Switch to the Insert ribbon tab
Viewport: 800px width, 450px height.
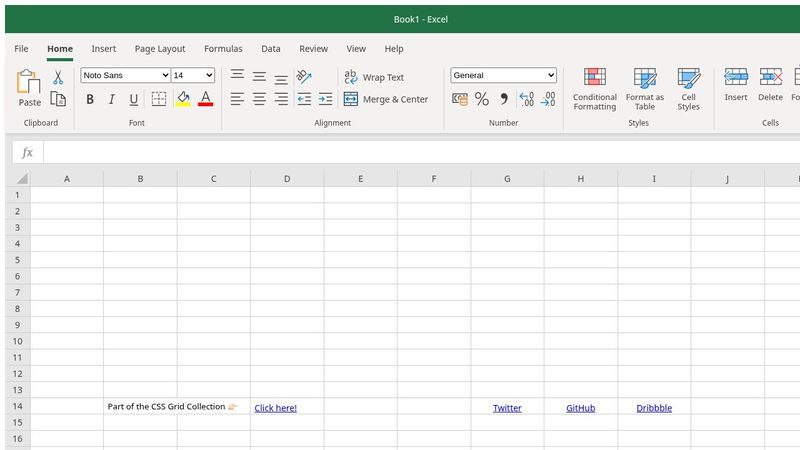pos(104,48)
